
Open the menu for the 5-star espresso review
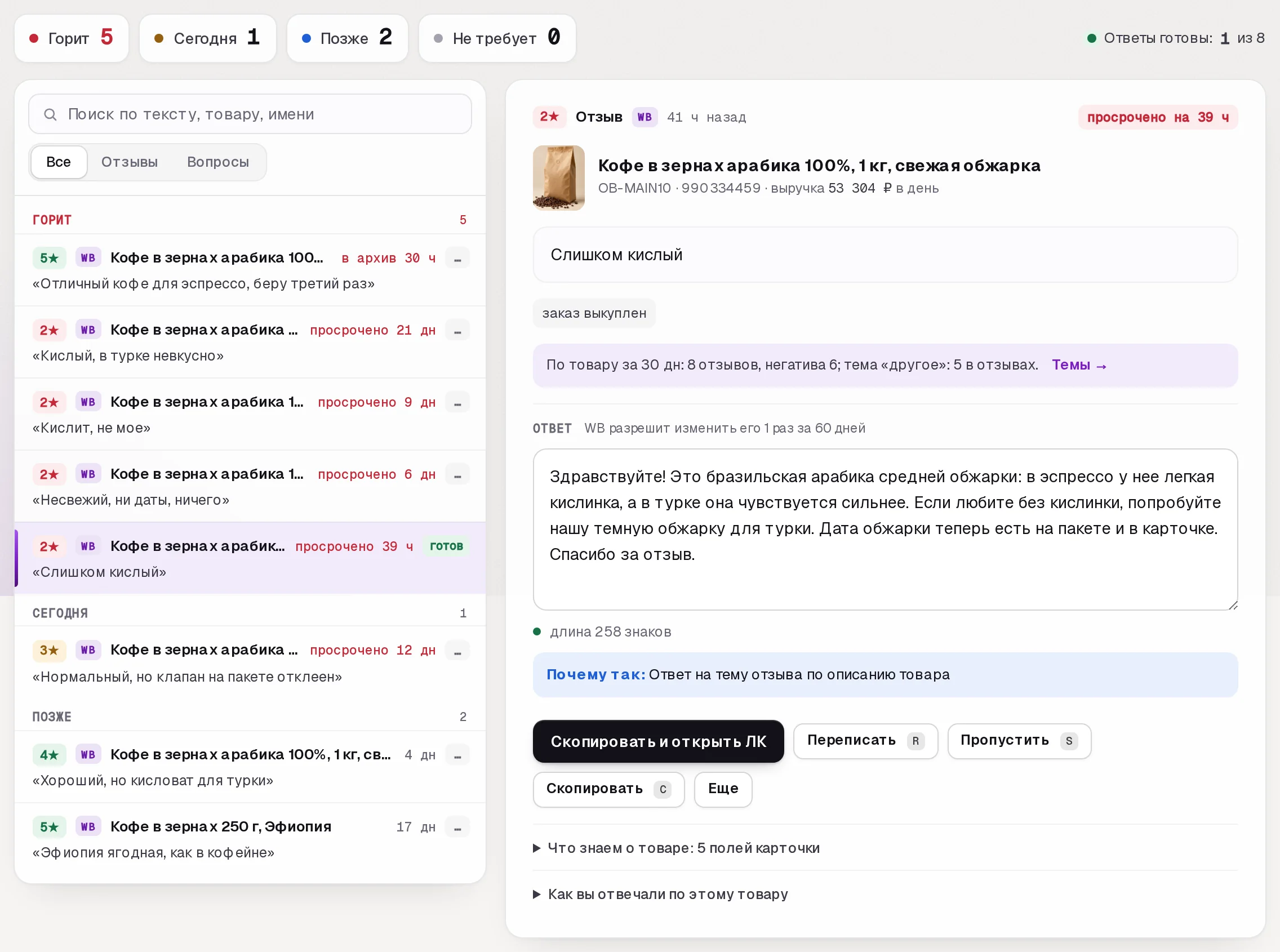point(457,258)
